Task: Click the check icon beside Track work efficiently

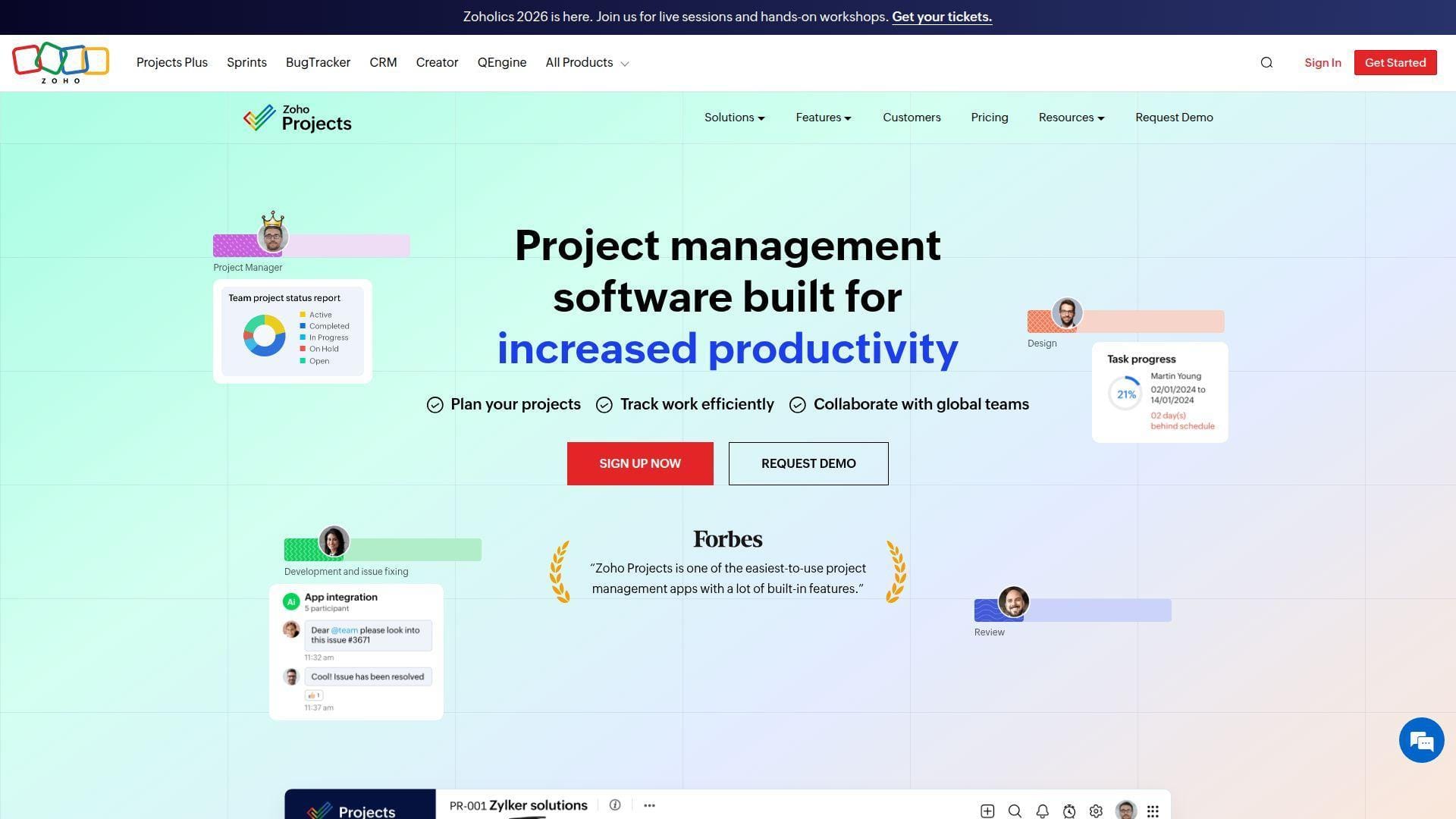Action: (x=604, y=405)
